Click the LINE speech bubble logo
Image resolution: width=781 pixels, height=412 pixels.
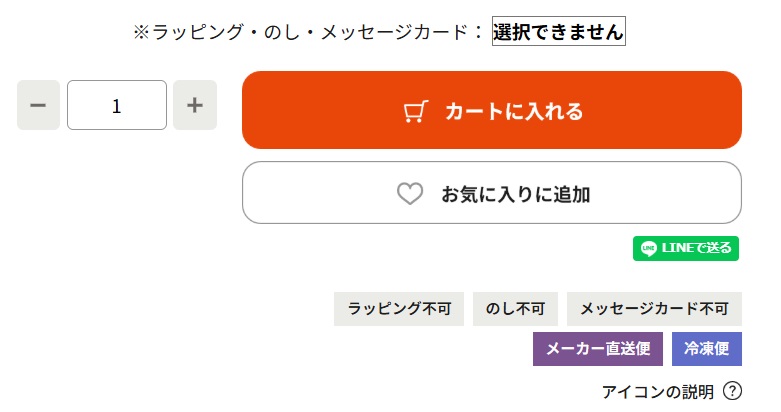pyautogui.click(x=649, y=248)
